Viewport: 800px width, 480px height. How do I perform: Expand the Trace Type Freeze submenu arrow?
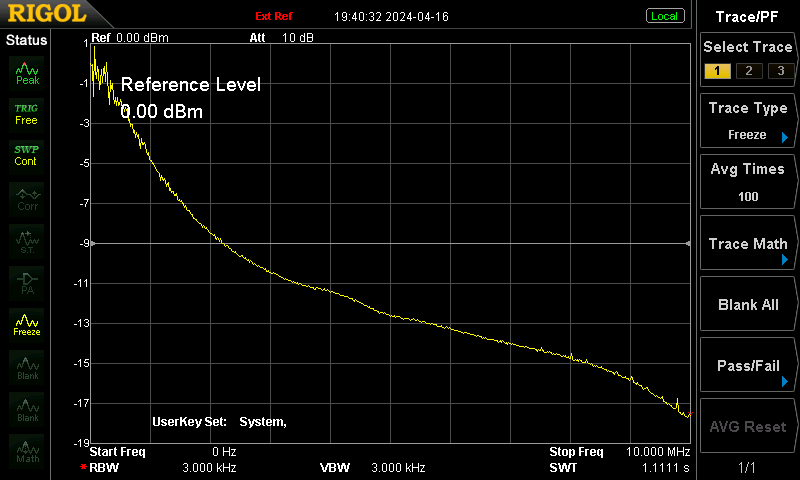click(x=785, y=137)
